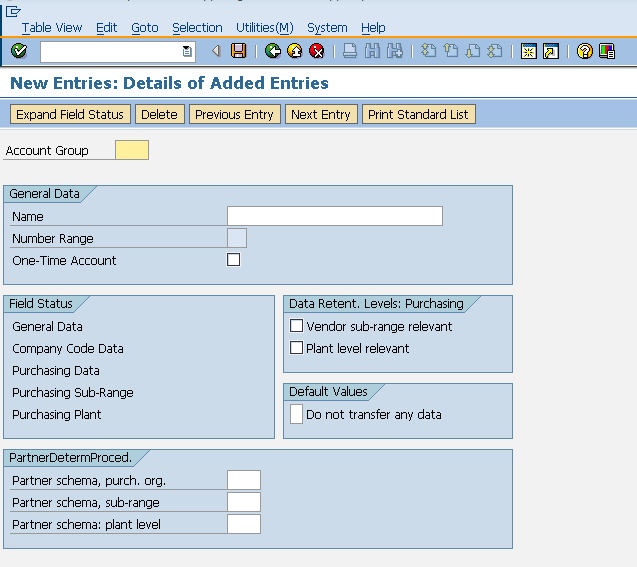Click the small left triangle beside command field
Screen dimensions: 637x567
(216, 51)
